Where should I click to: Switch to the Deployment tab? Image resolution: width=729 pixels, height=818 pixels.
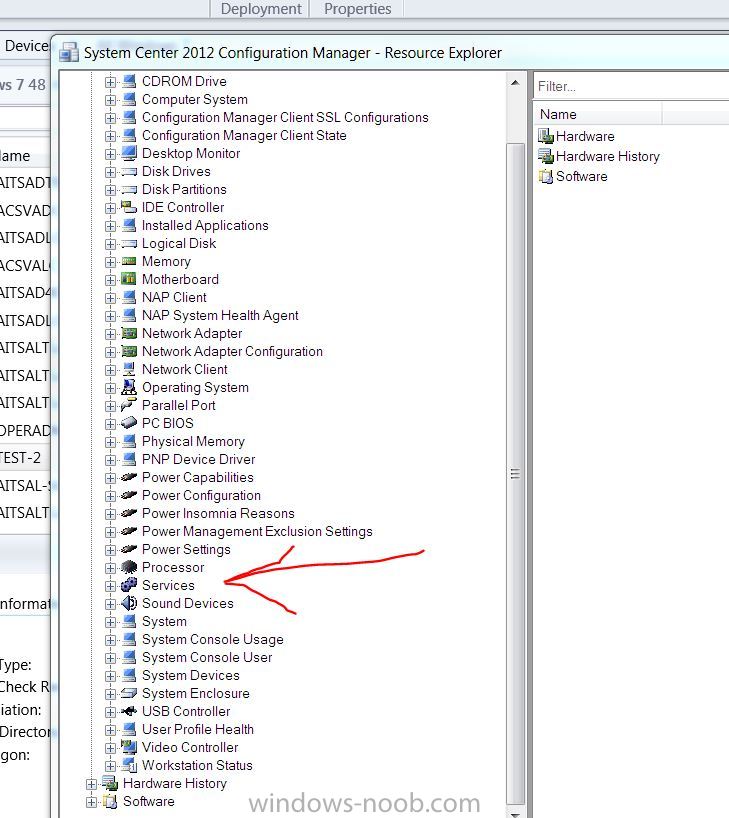260,9
